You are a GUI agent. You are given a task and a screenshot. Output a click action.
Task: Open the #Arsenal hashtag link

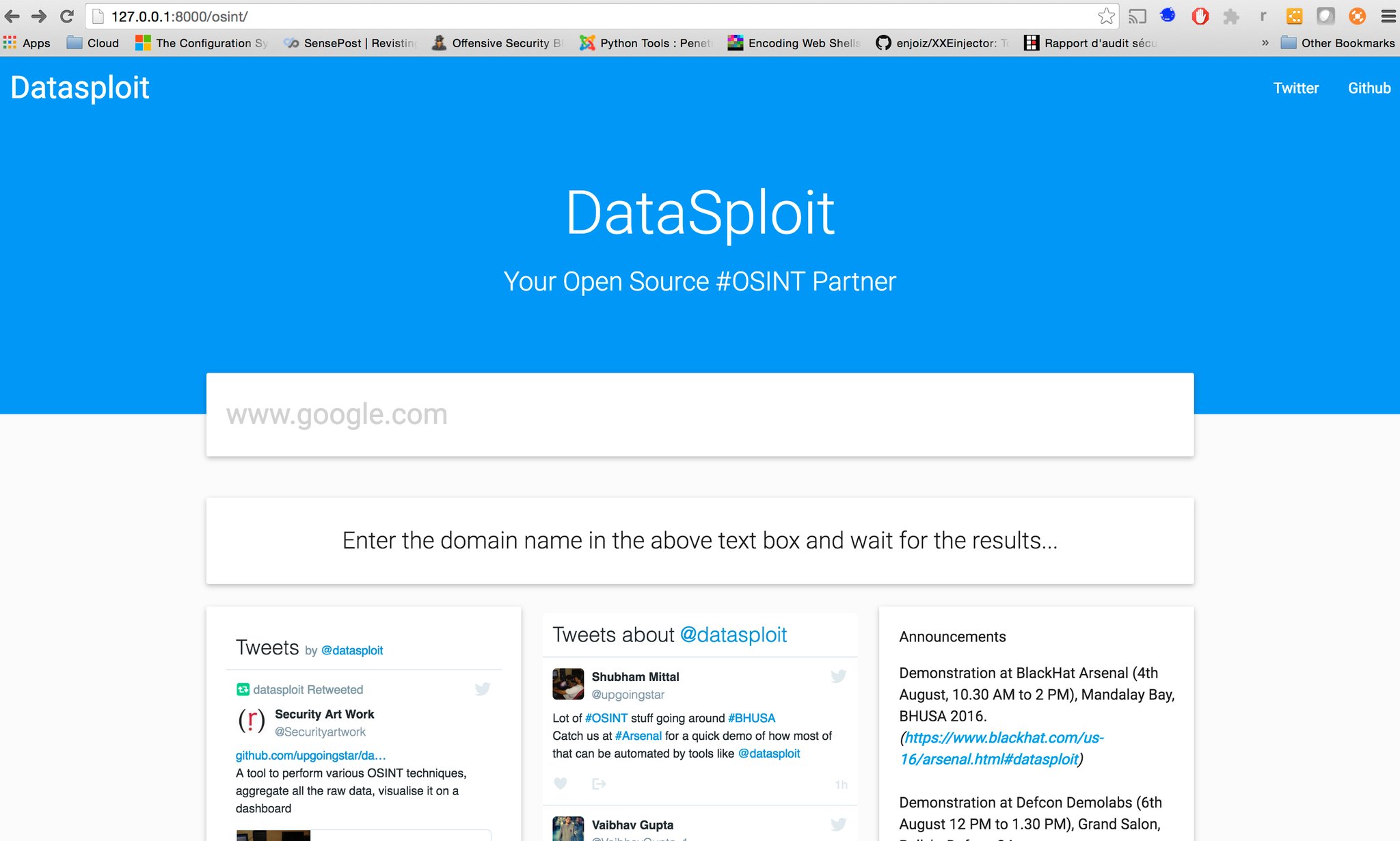click(x=638, y=736)
